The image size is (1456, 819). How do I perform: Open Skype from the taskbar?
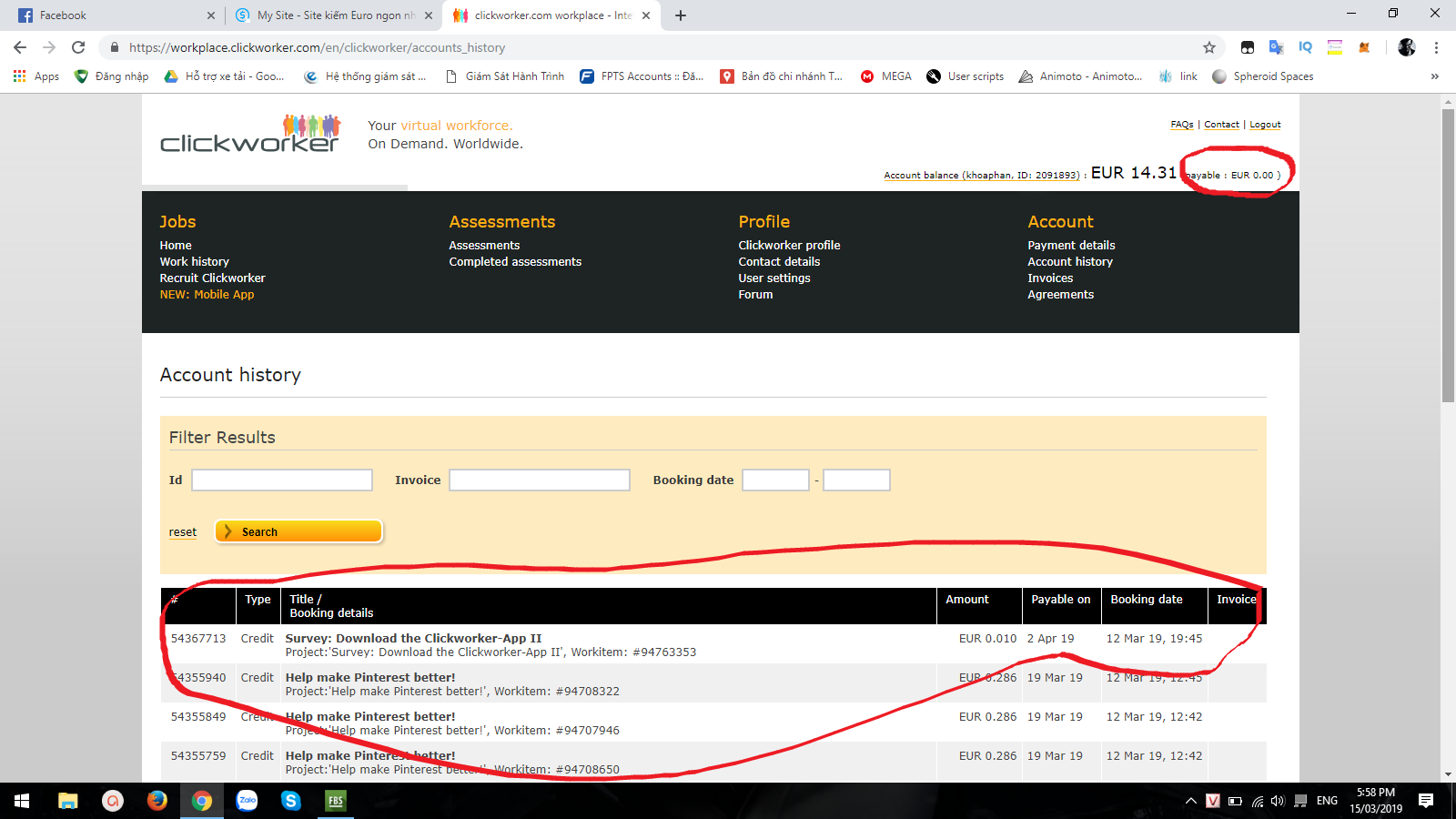[x=291, y=801]
